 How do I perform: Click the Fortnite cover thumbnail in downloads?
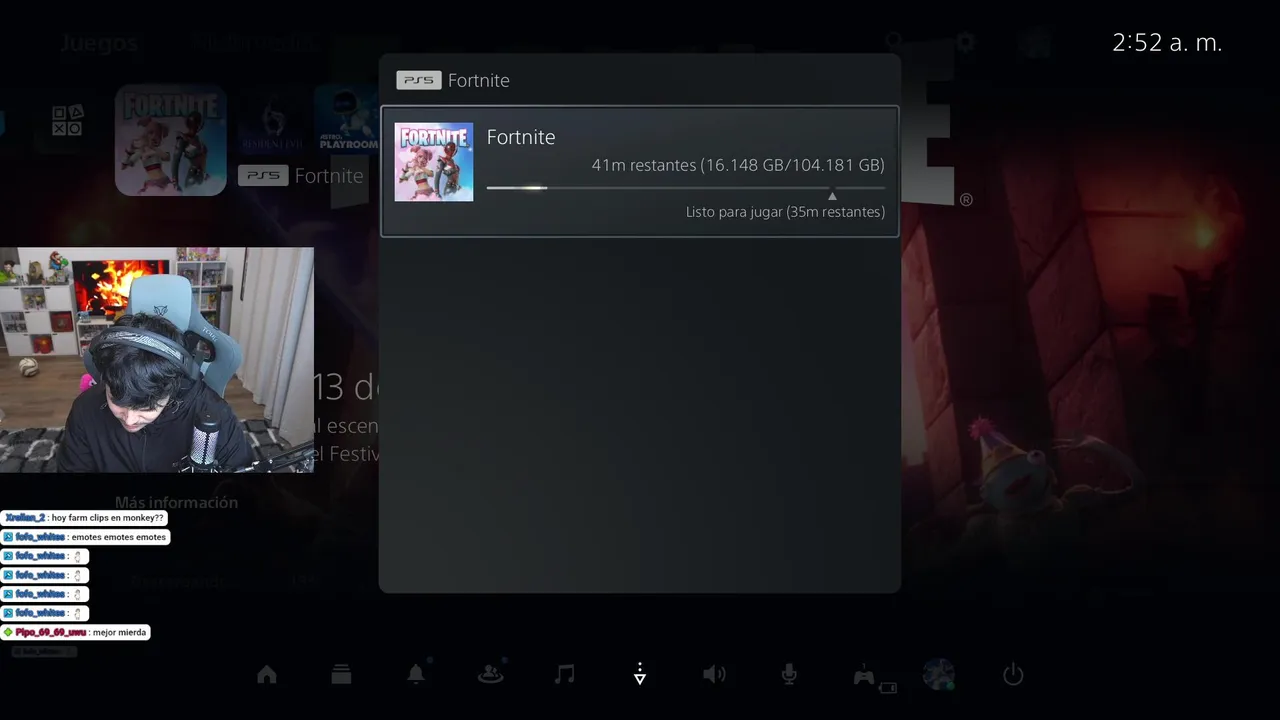tap(434, 162)
